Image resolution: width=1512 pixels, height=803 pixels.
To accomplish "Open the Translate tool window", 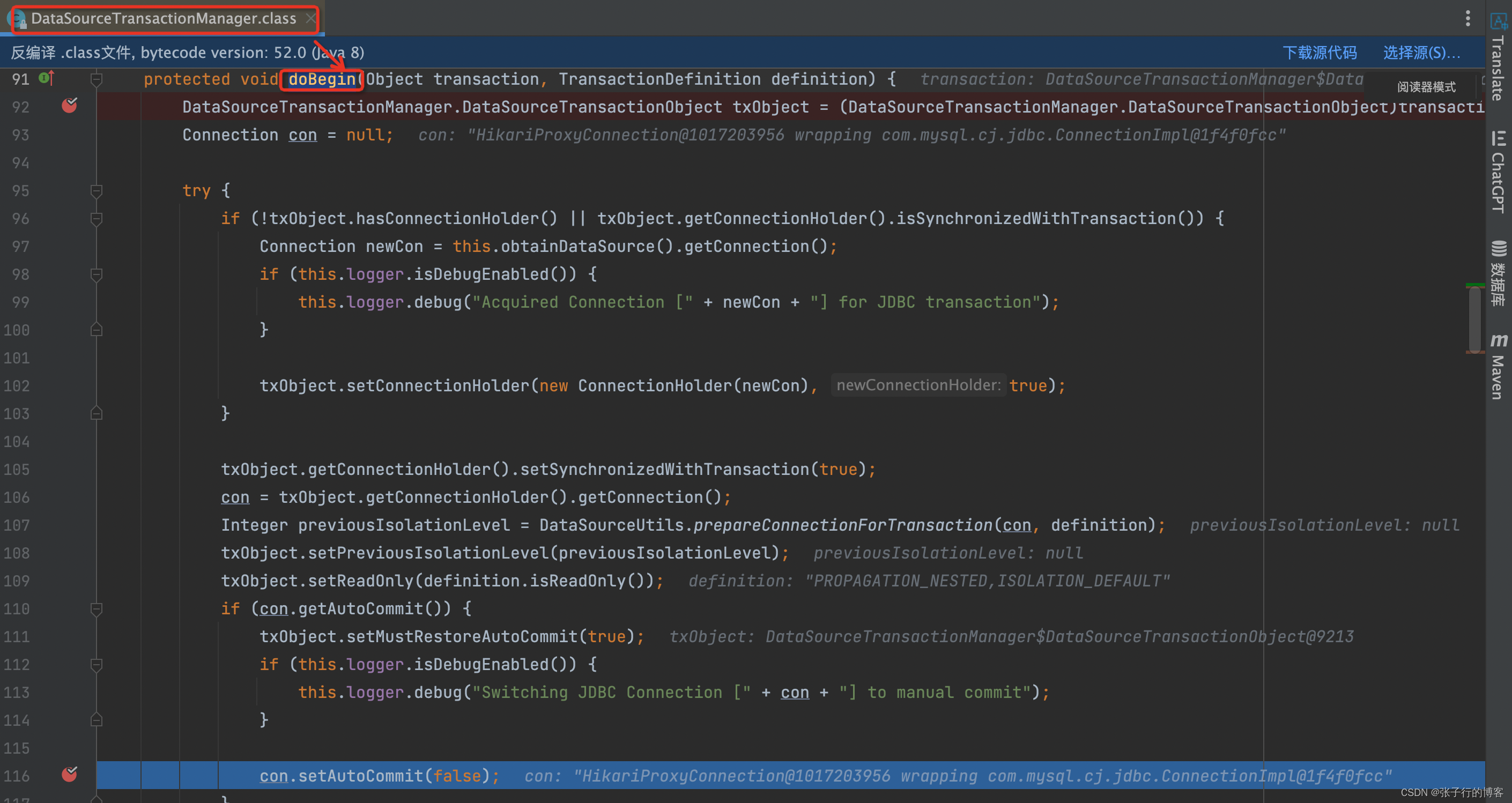I will 1499,56.
